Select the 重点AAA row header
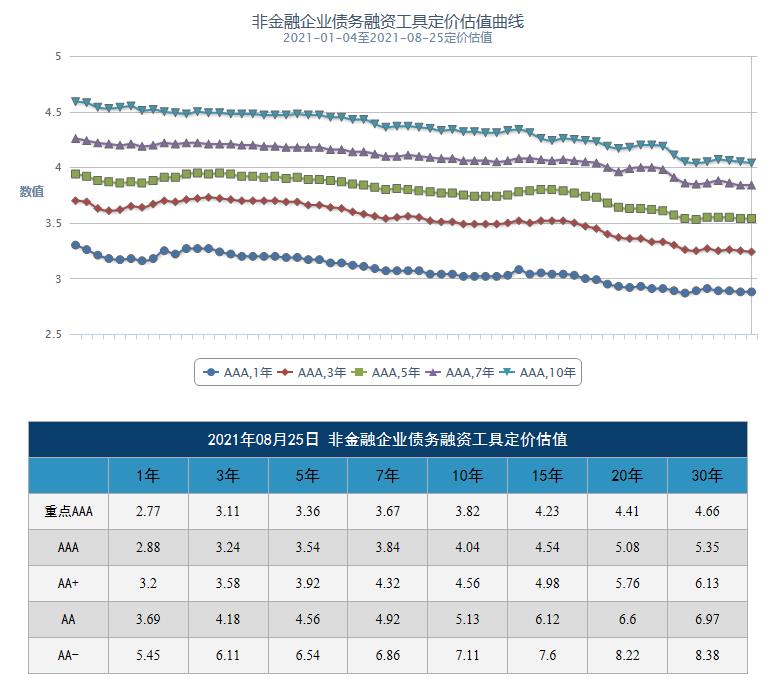 pos(68,511)
